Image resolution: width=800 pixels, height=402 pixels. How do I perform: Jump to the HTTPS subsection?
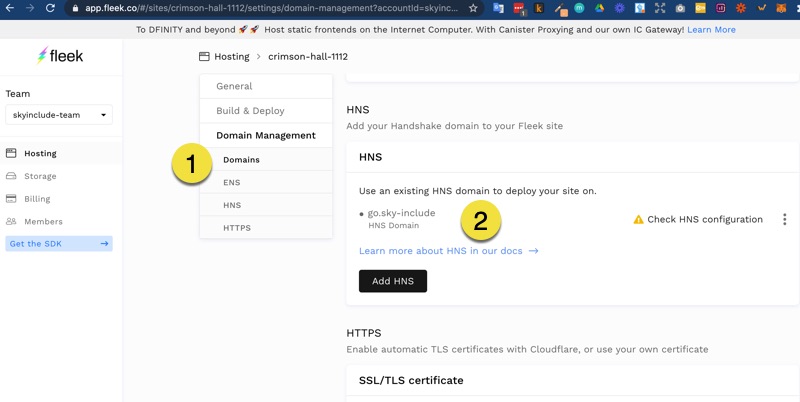pos(236,228)
